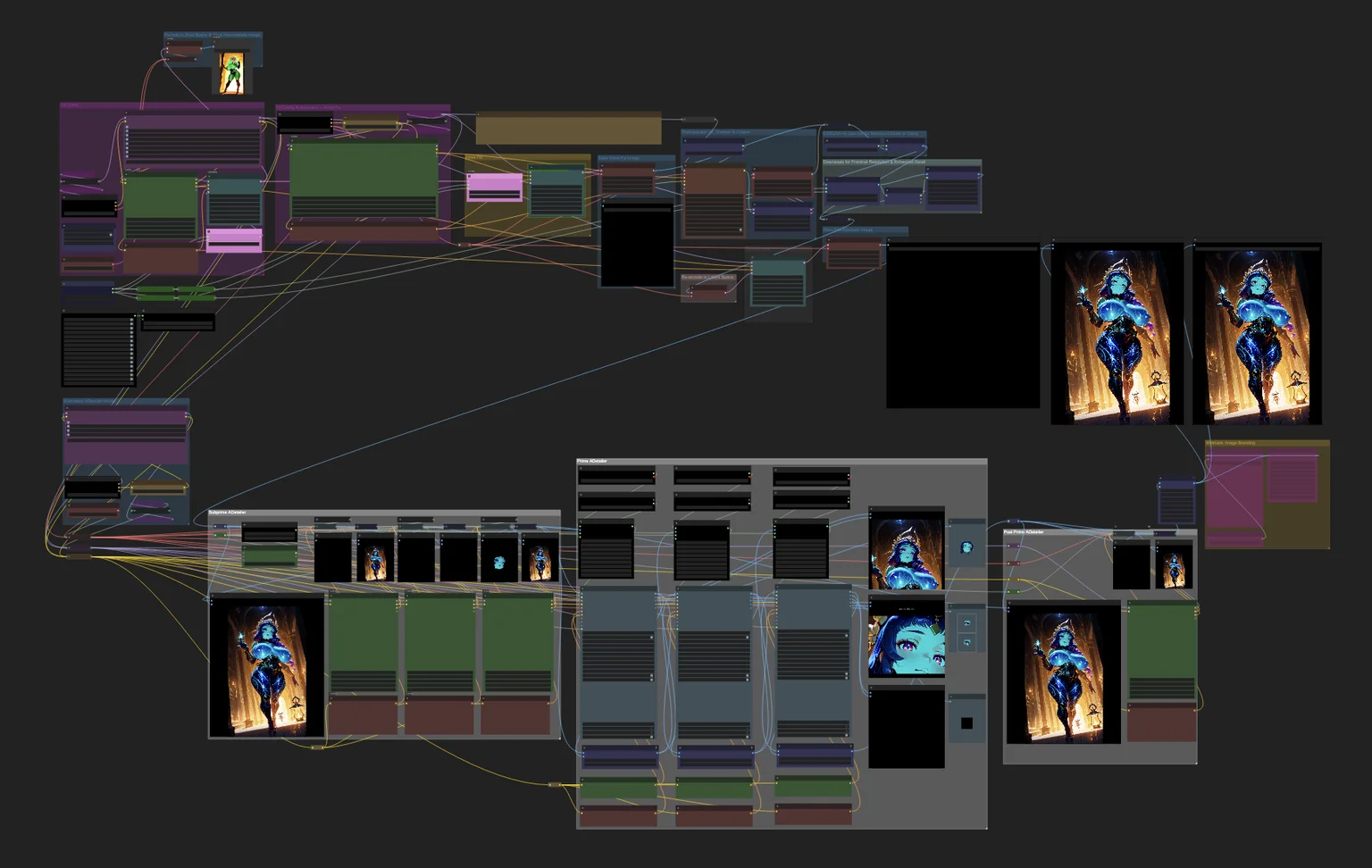Click the large empty black preview node

point(963,325)
